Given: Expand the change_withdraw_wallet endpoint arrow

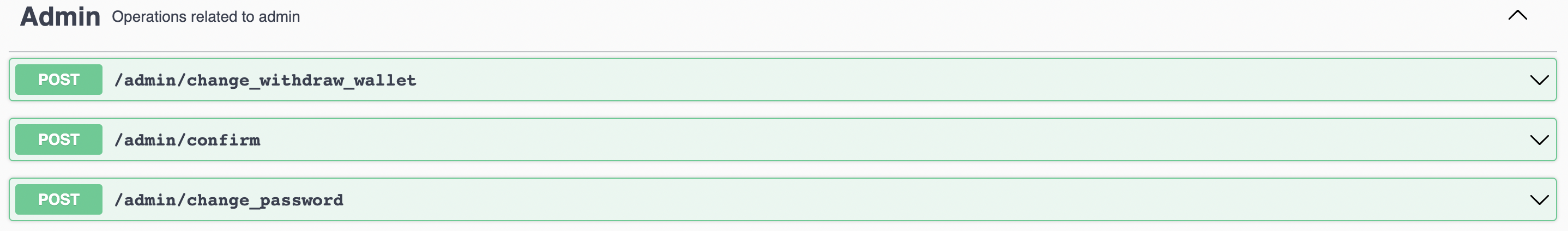Looking at the screenshot, I should pos(1539,80).
